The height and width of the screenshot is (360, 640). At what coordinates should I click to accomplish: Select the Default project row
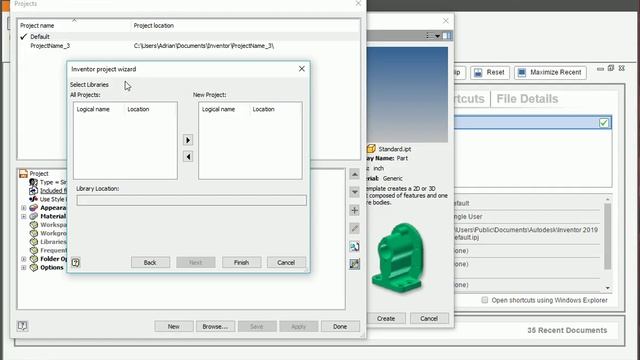click(189, 36)
